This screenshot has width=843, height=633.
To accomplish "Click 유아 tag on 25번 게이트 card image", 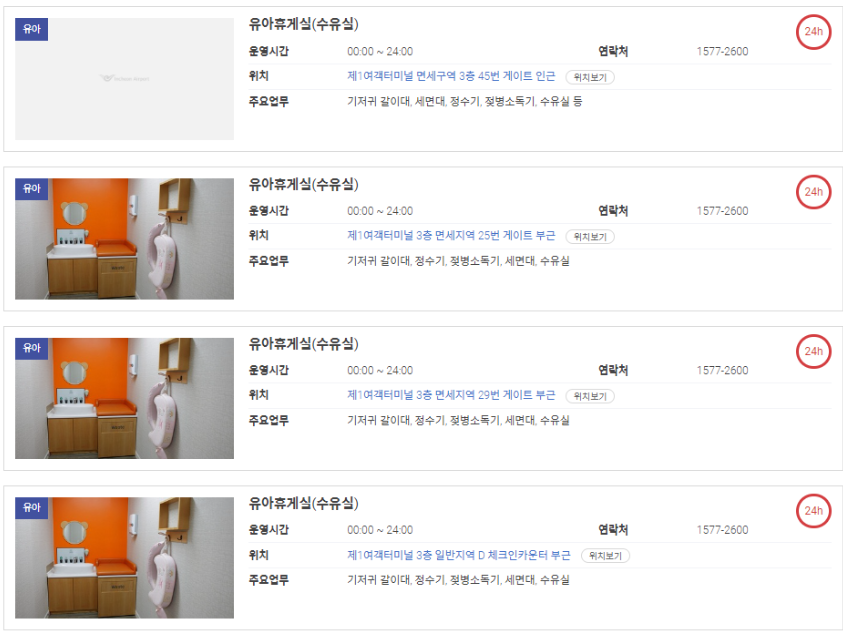I will 31,189.
